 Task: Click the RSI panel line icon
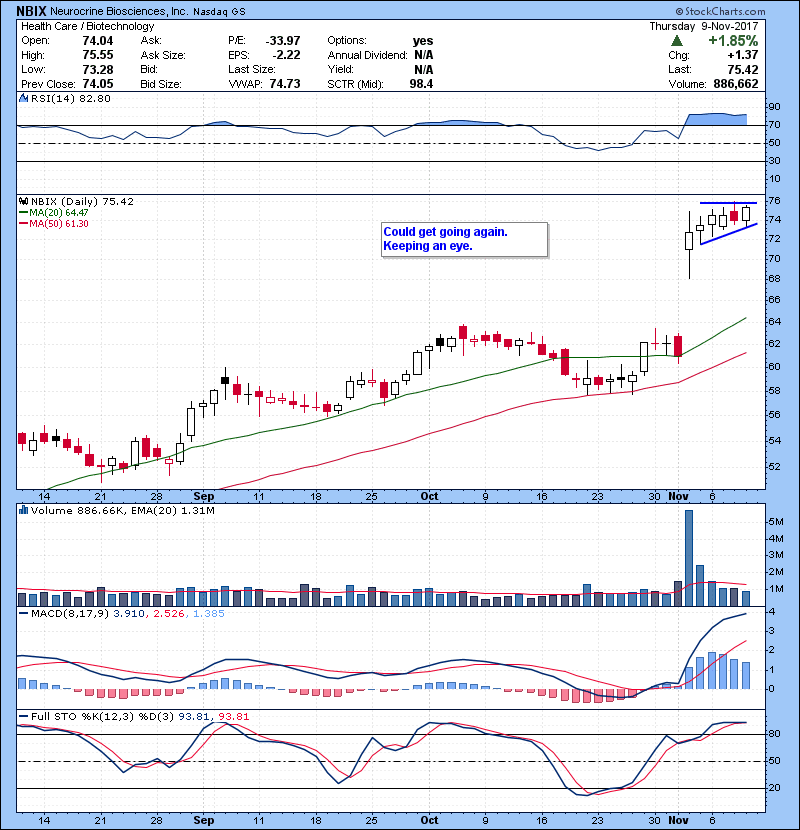[23, 98]
